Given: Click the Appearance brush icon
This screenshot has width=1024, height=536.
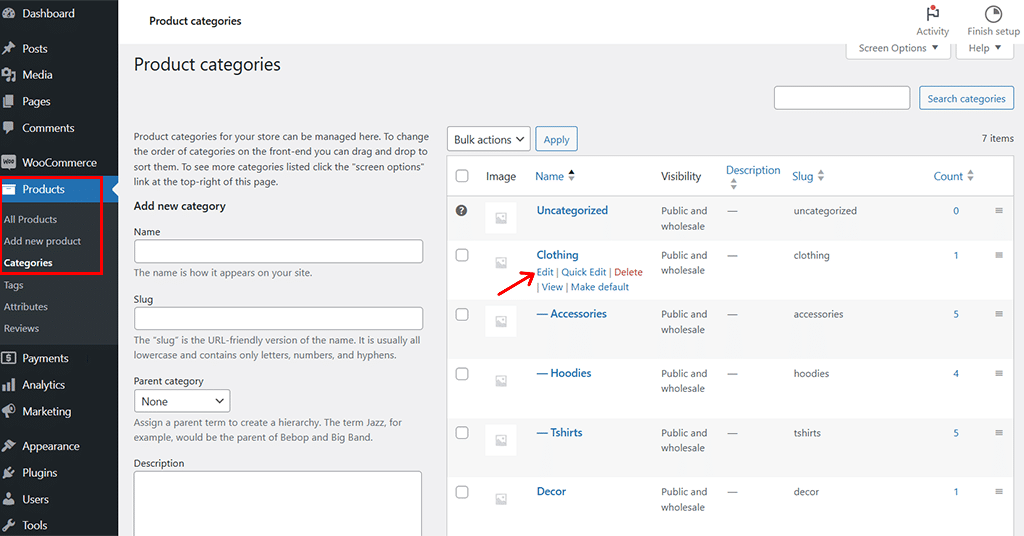Looking at the screenshot, I should (x=8, y=446).
